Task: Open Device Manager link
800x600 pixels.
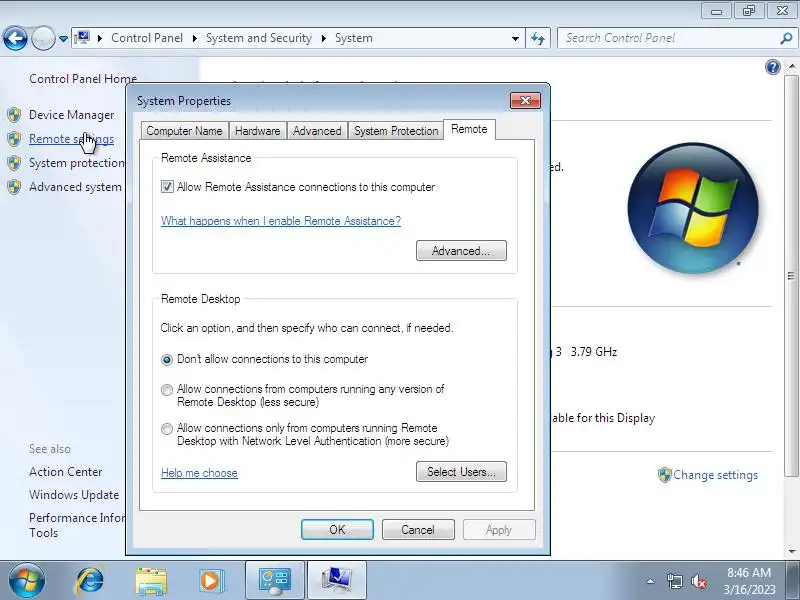Action: coord(71,115)
